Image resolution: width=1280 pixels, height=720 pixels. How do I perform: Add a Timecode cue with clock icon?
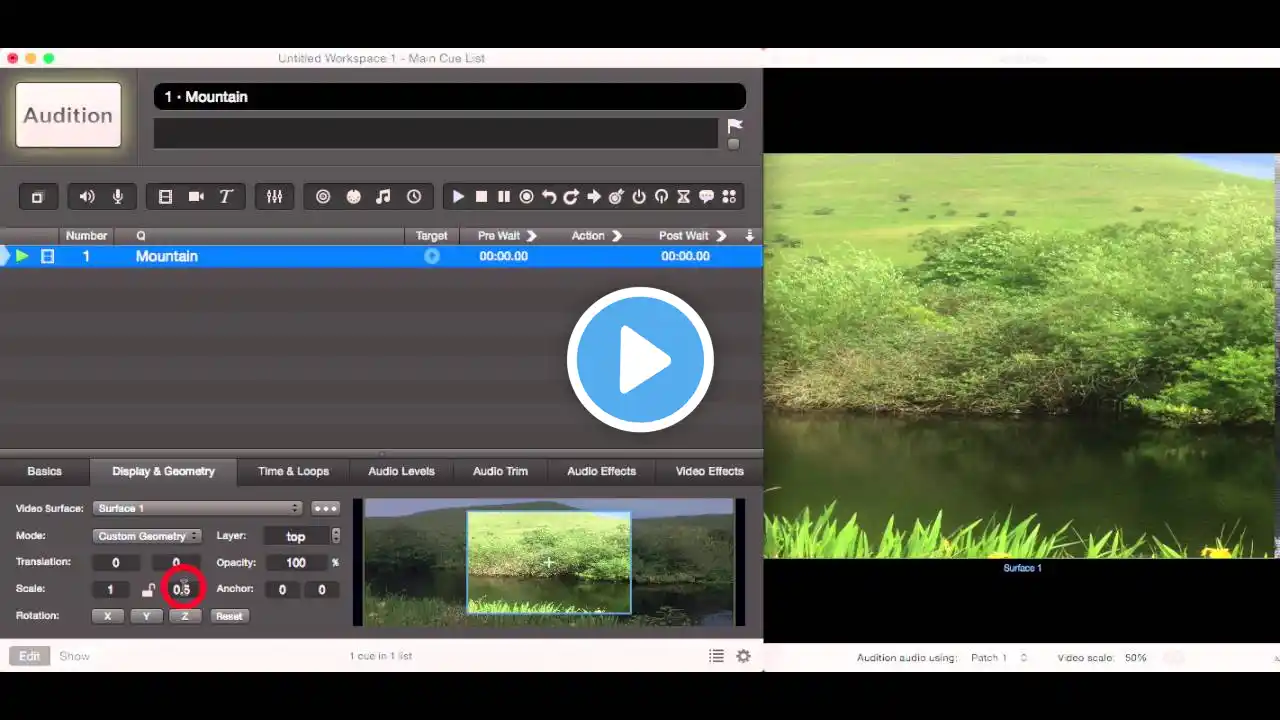tap(414, 197)
